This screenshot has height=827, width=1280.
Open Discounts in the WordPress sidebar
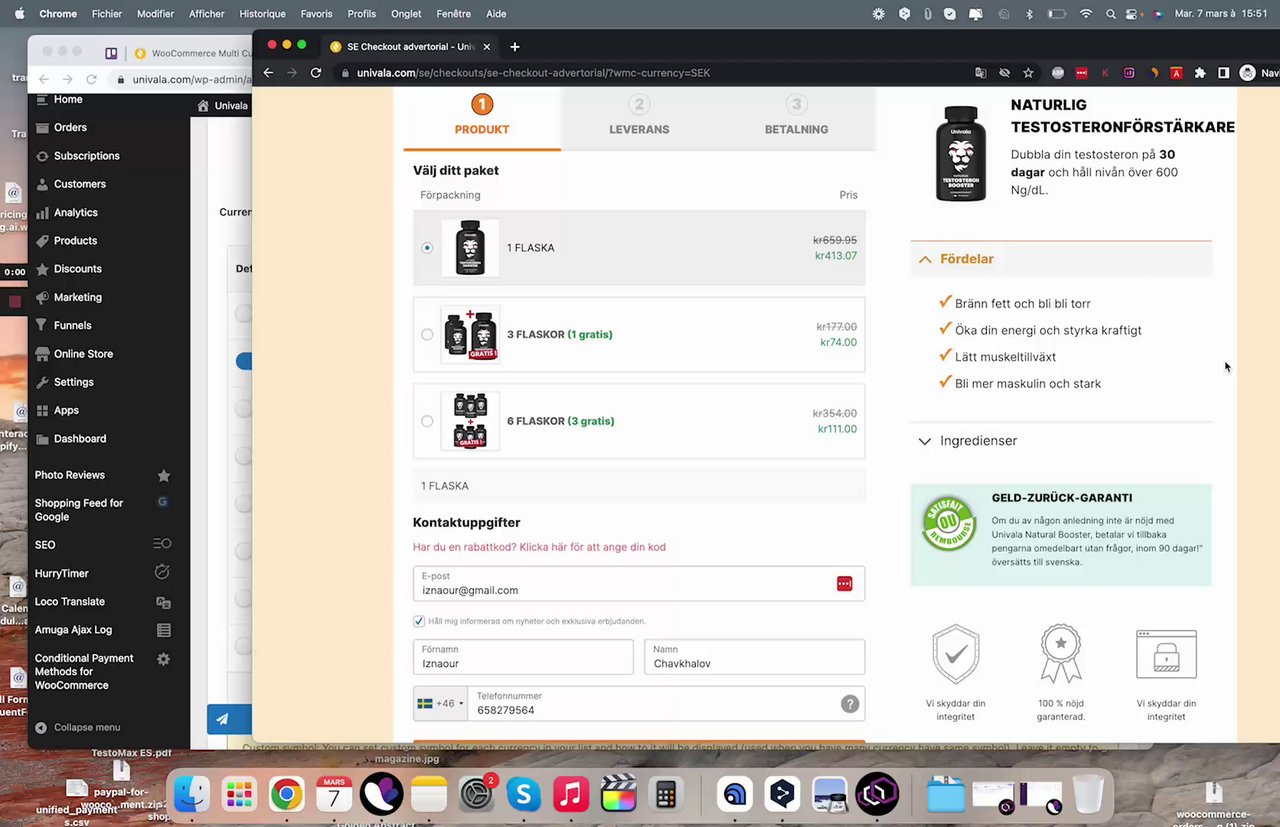(x=77, y=269)
